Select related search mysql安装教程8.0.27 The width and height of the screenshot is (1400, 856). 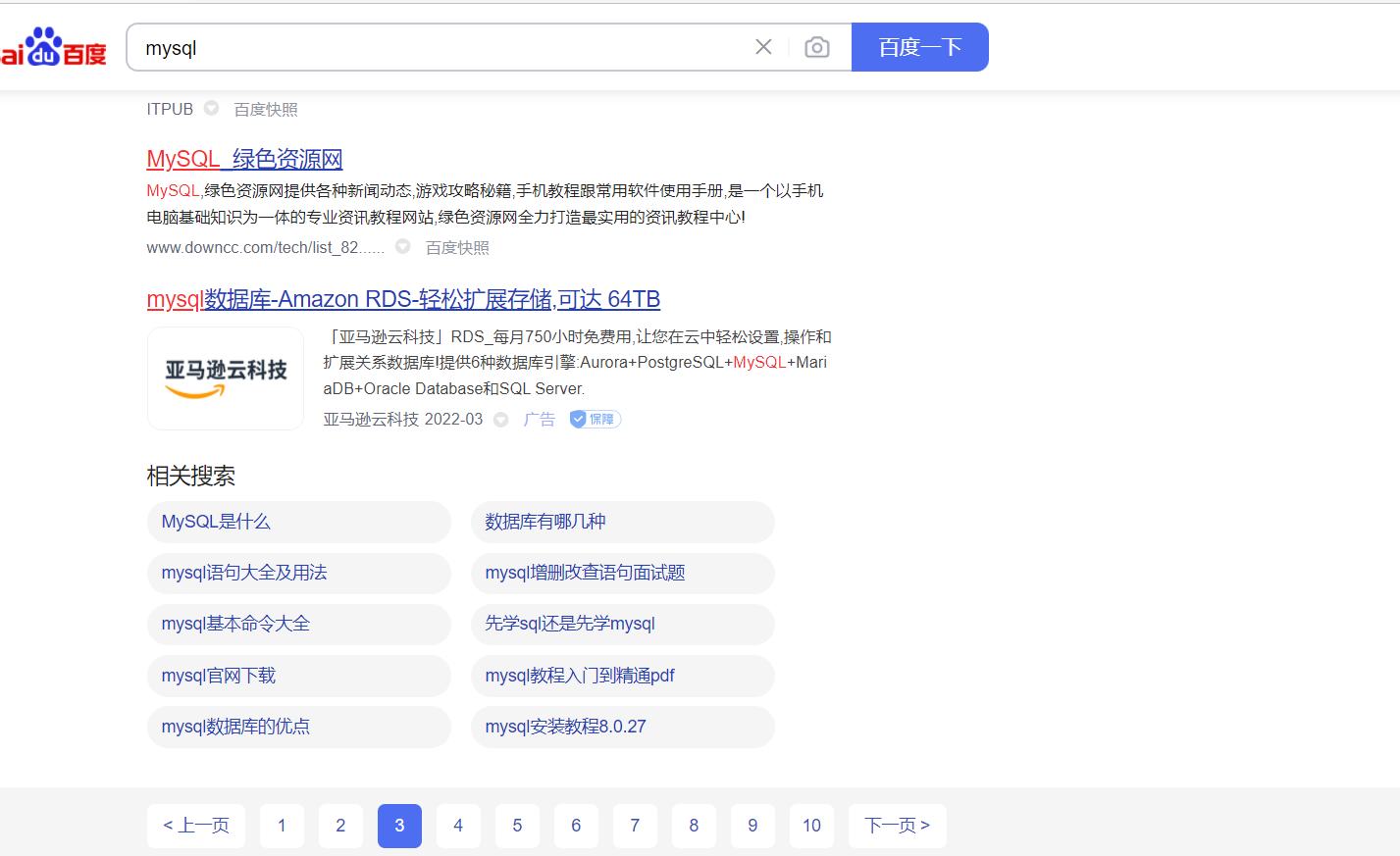pos(623,727)
